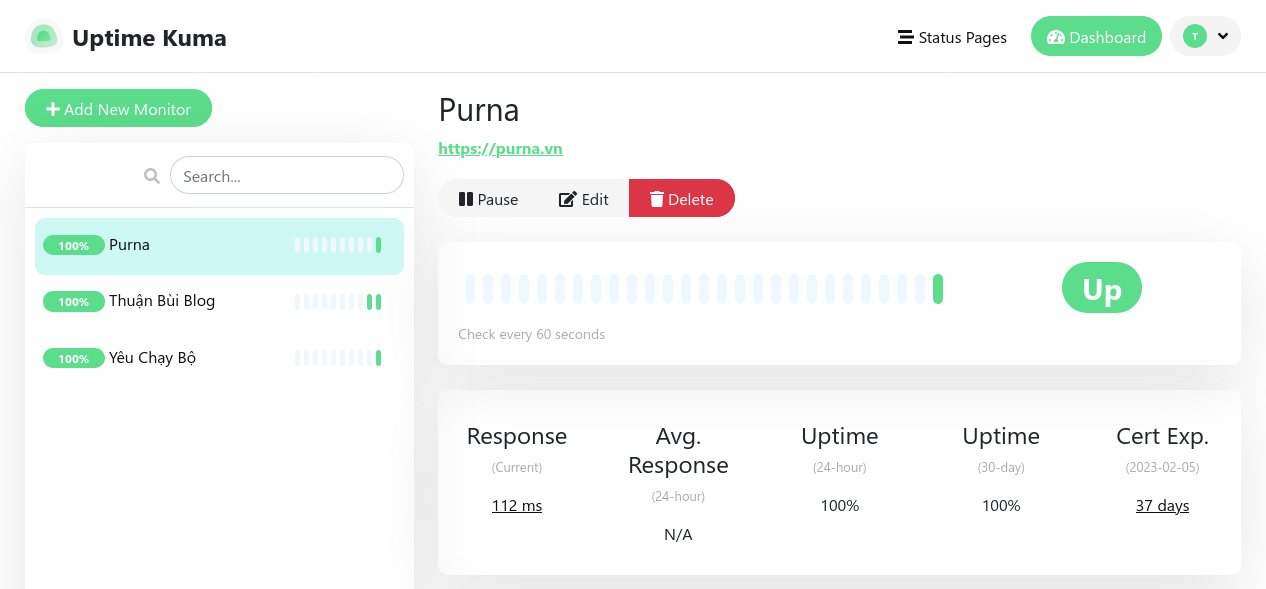Screen dimensions: 1266x589
Task: Click the Dashboard gauge icon
Action: click(1056, 38)
